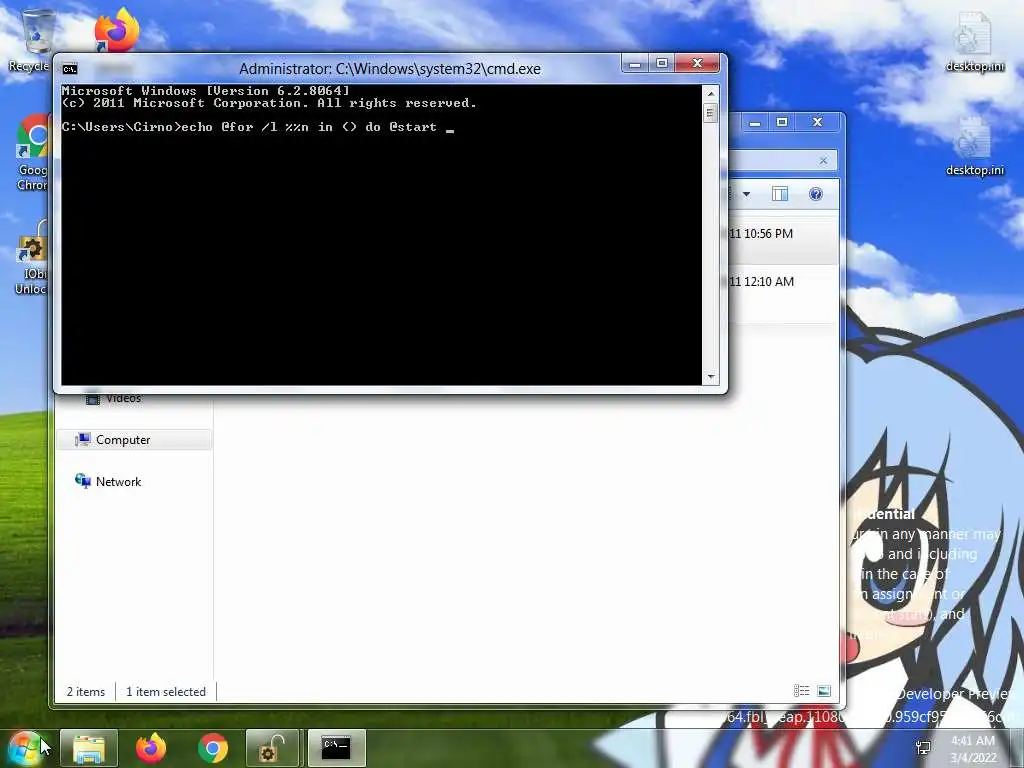Switch to the cmd taskbar button

[x=336, y=748]
